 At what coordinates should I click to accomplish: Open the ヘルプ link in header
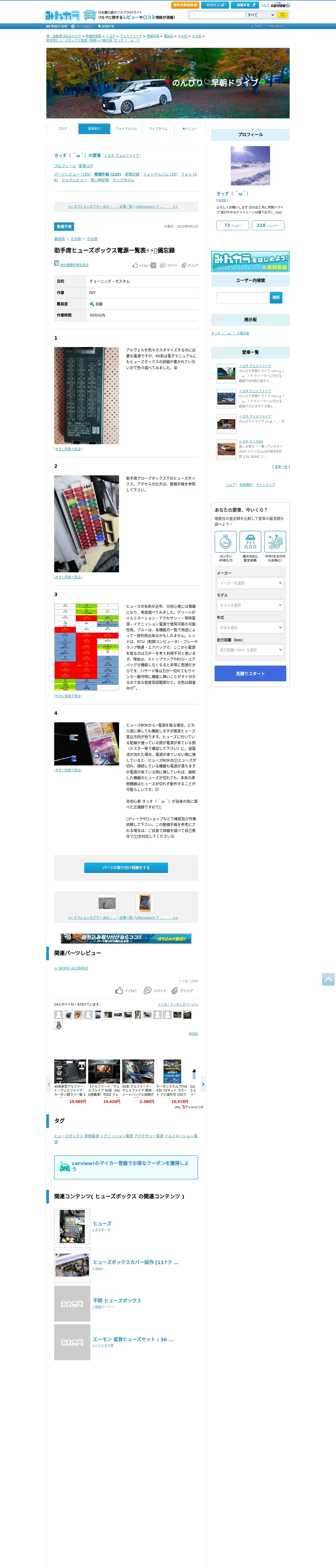click(265, 5)
